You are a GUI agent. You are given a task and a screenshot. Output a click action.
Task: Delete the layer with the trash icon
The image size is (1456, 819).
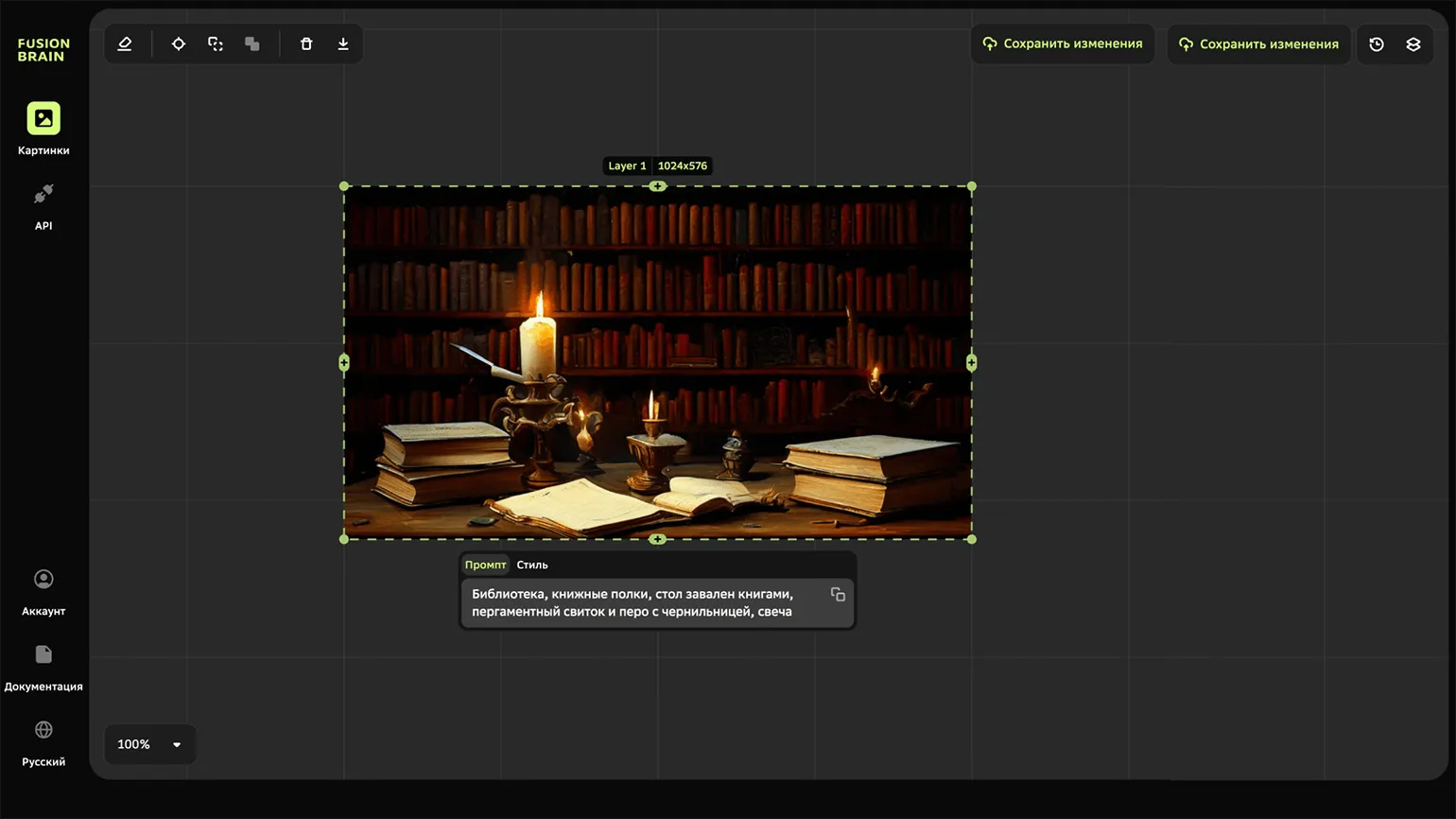(306, 44)
